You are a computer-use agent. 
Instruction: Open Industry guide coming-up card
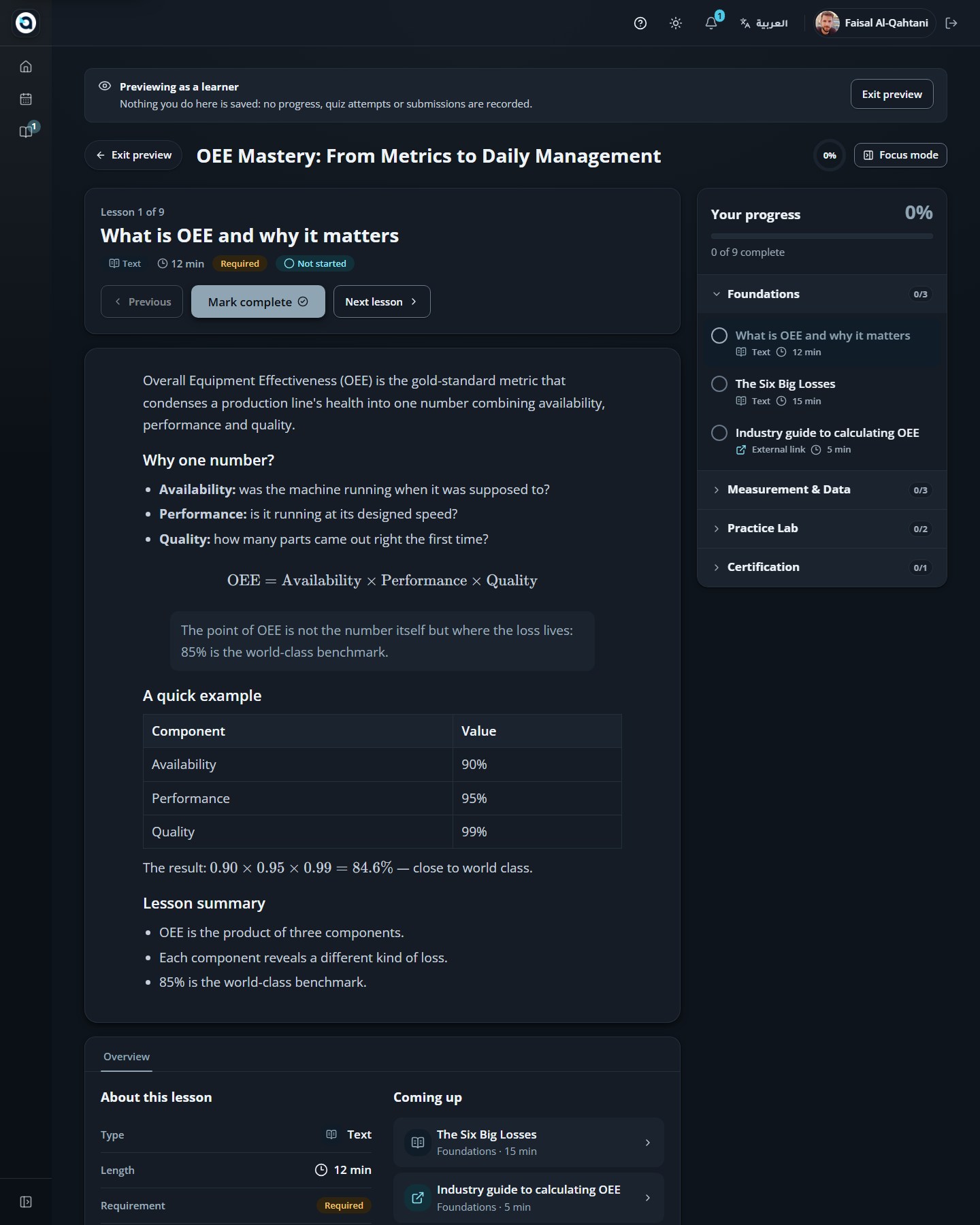(x=528, y=1198)
